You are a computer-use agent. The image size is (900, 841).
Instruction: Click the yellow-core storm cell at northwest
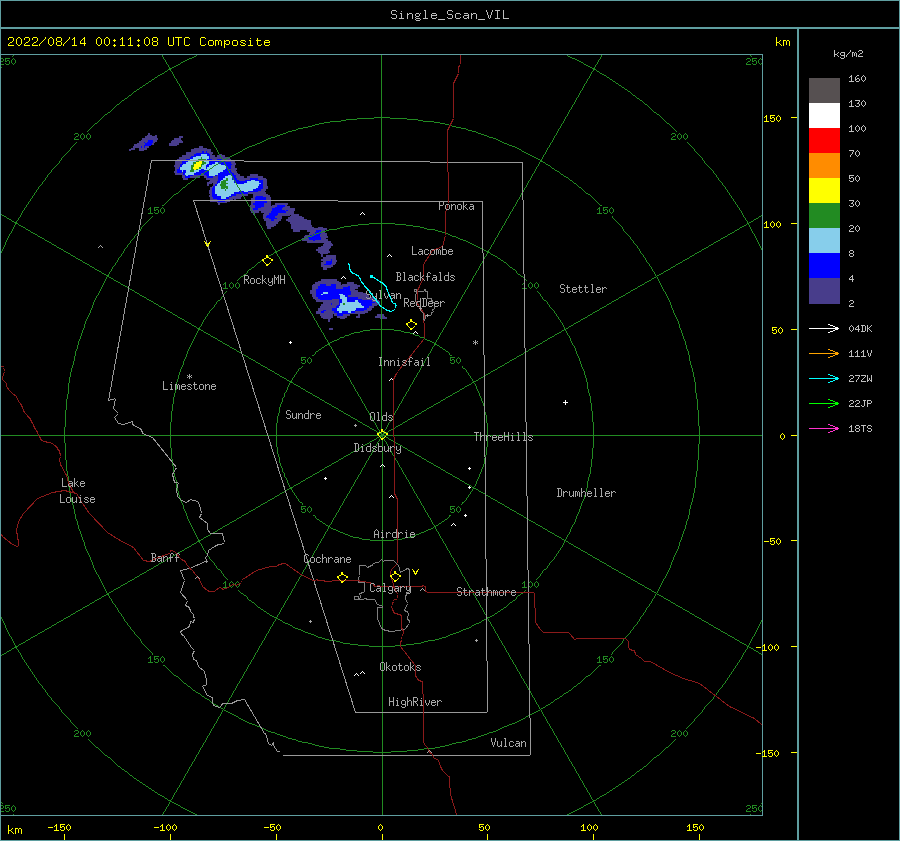197,165
